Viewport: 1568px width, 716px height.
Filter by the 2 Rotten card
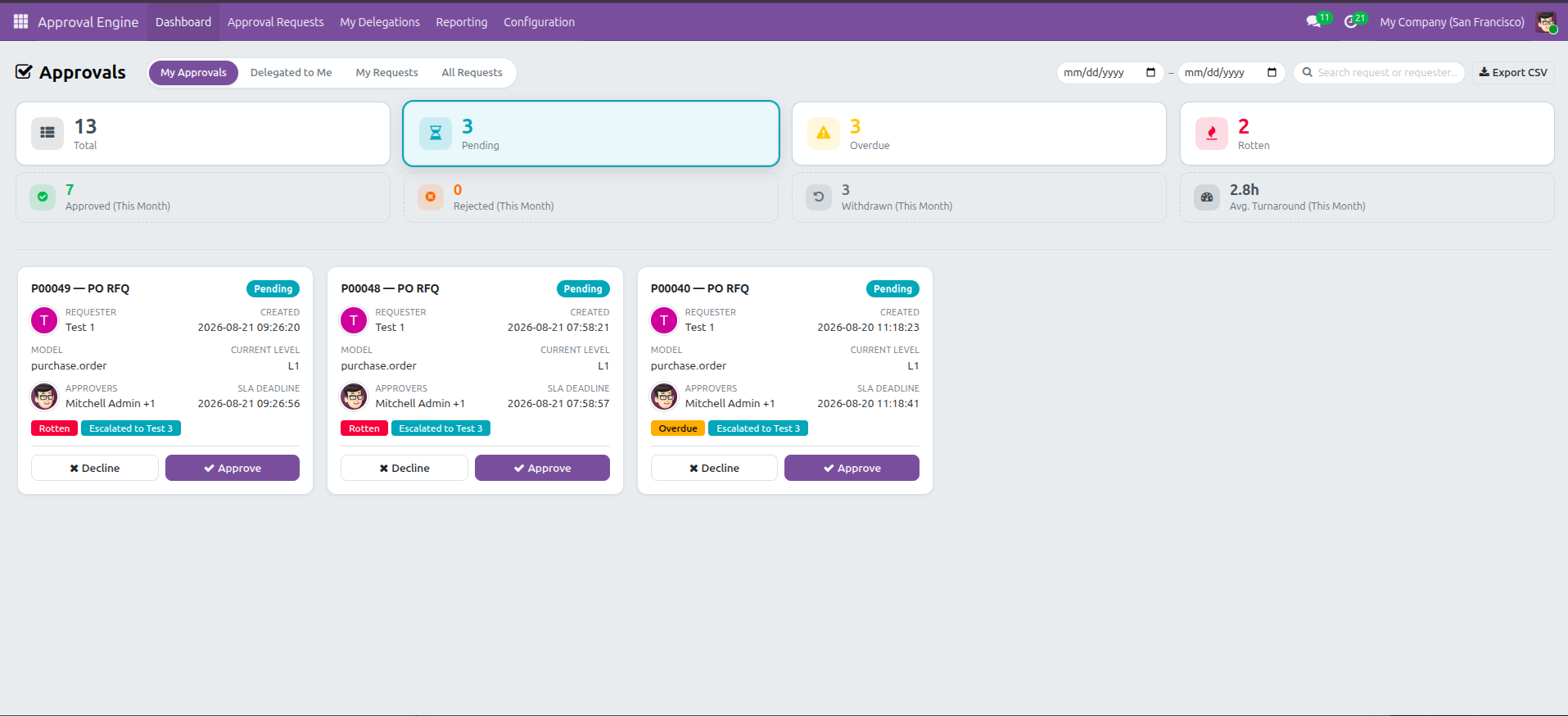[x=1367, y=134]
